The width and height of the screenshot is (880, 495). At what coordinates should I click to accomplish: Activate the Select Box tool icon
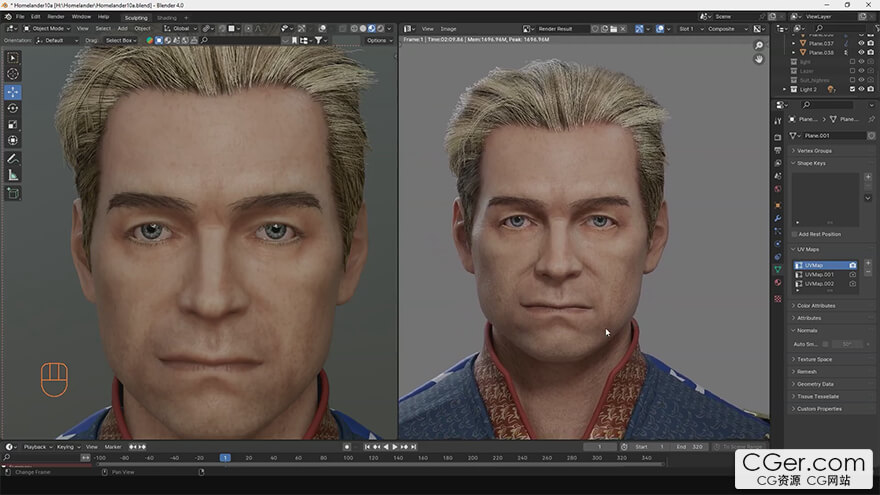pos(13,57)
